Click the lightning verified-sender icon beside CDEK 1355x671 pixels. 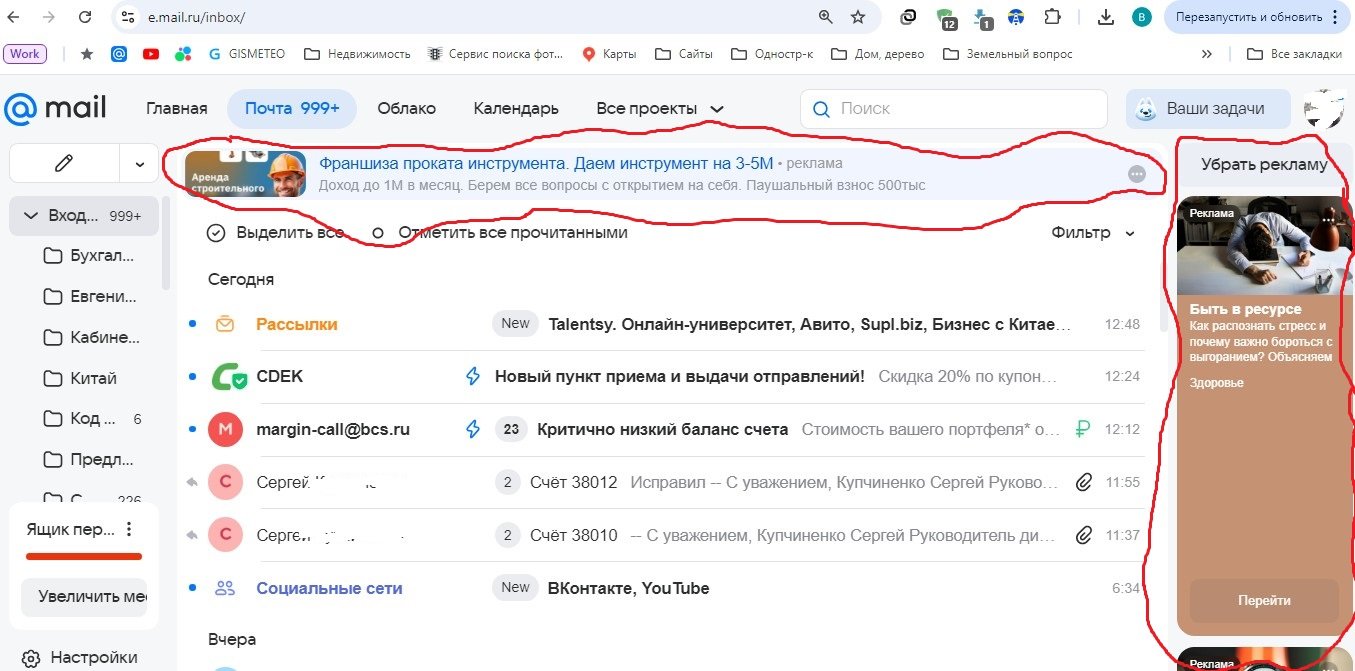[472, 376]
